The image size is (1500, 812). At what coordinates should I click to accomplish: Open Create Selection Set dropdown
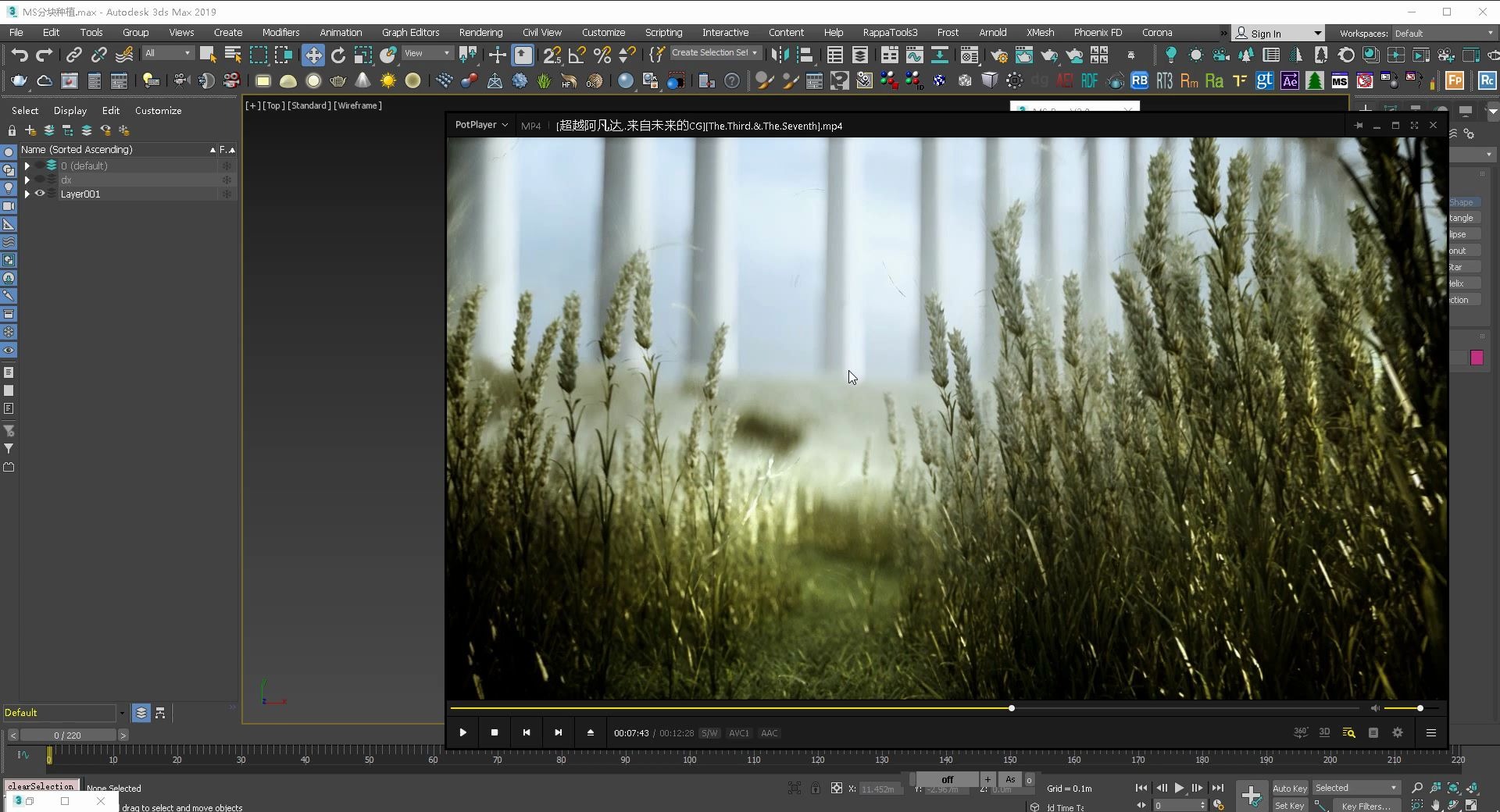[x=715, y=52]
